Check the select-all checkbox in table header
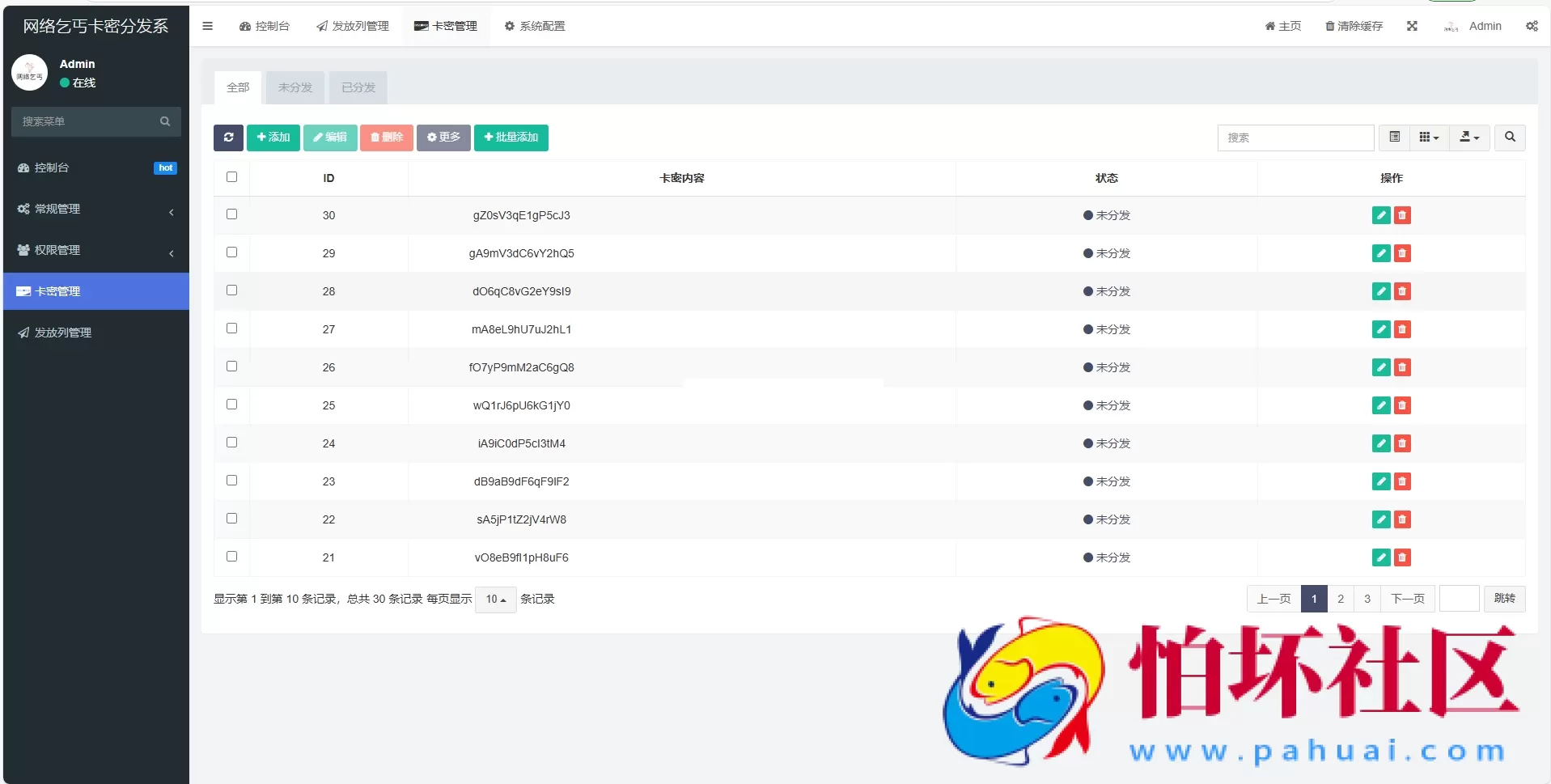The image size is (1551, 784). (x=232, y=177)
